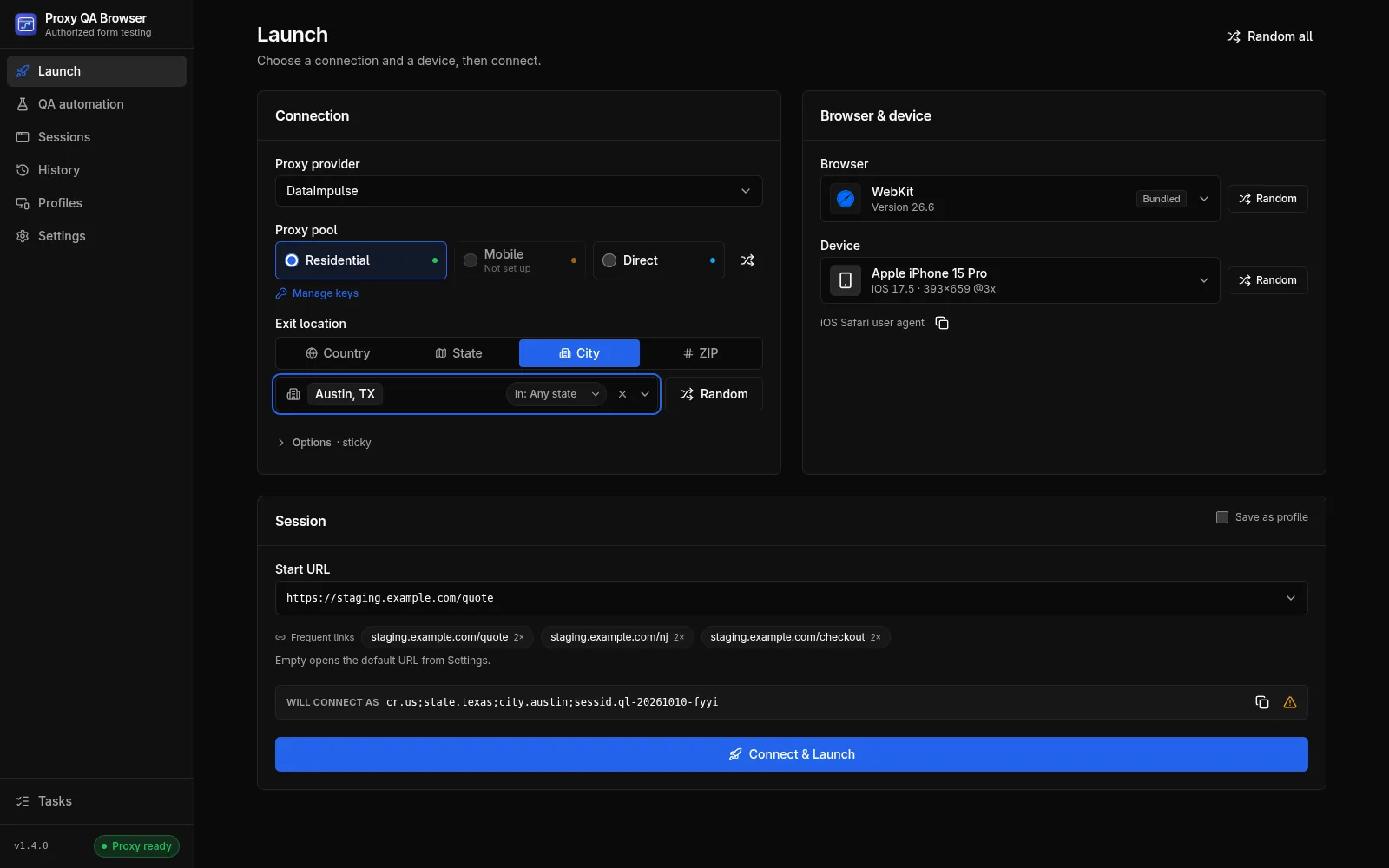Shuffle the proxy pool selection

[747, 260]
